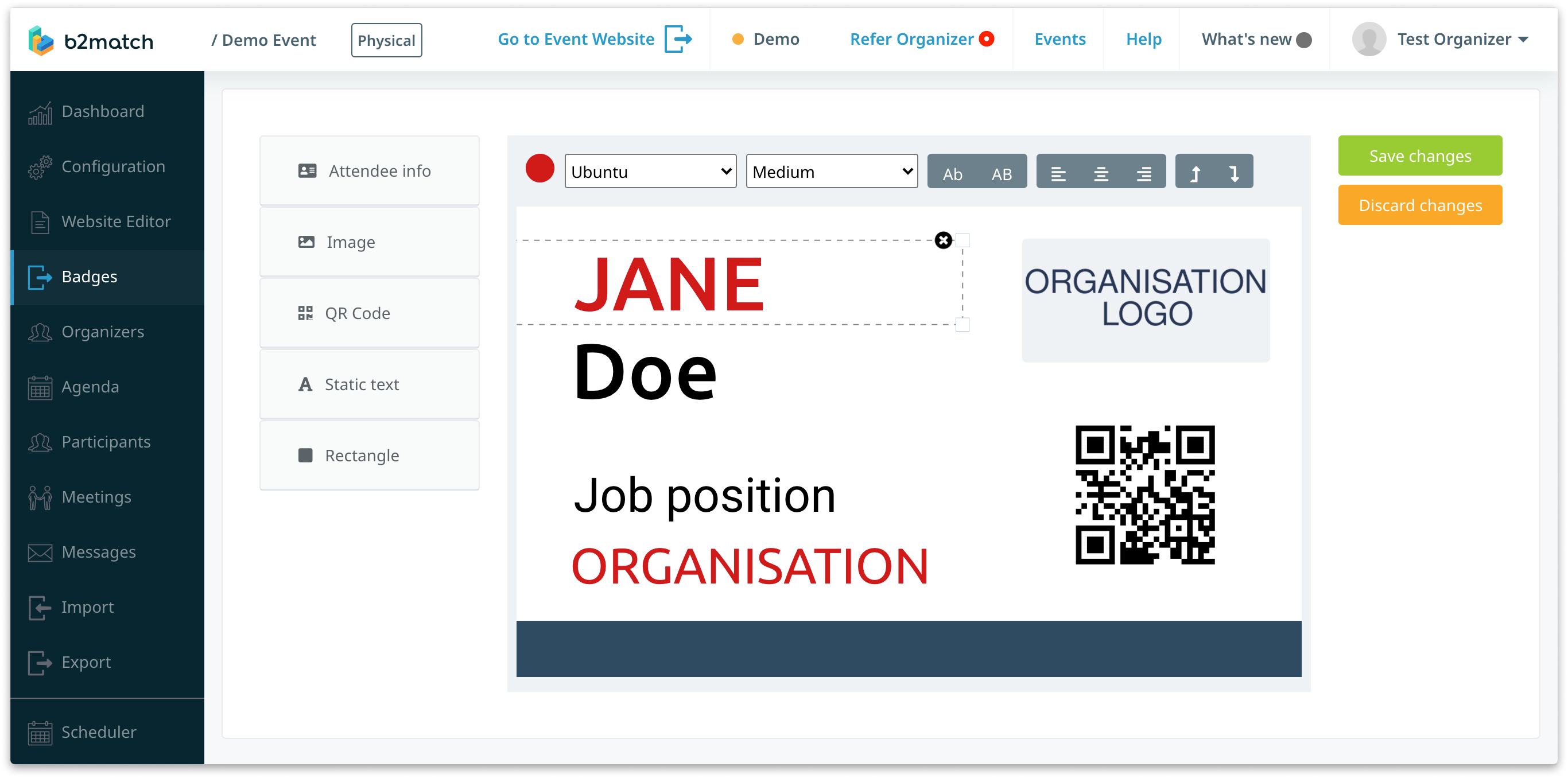Select the ORGANISATION LOGO image placeholder
This screenshot has height=778, width=1568.
(x=1146, y=300)
